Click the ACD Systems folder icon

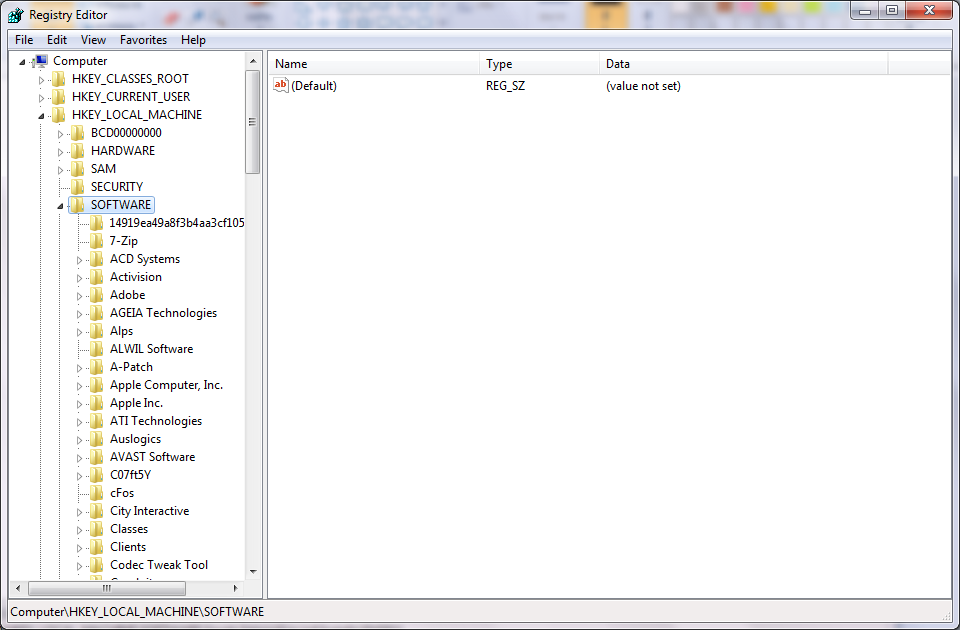point(97,259)
